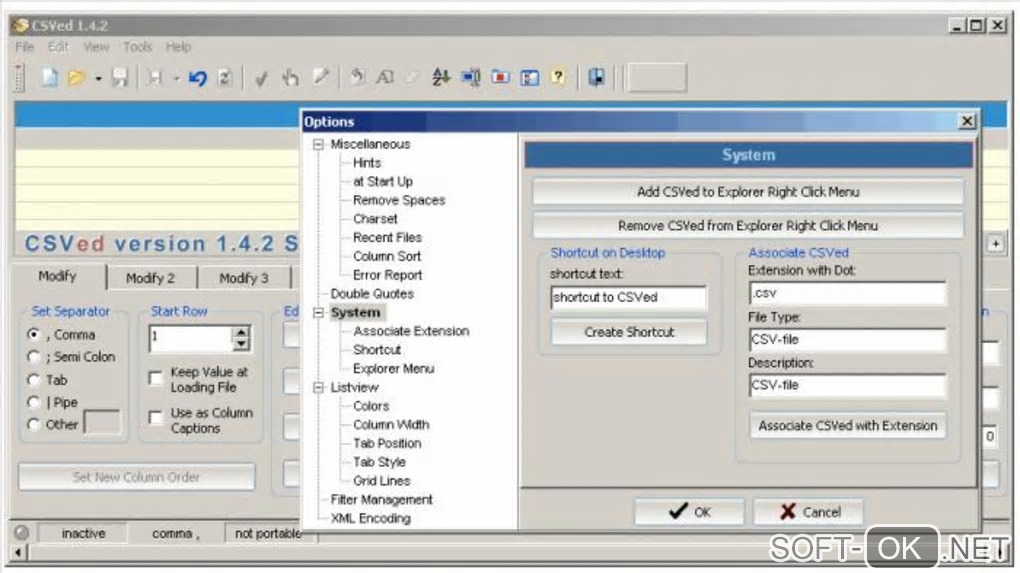Click the File Type input field
The width and height of the screenshot is (1020, 573).
(x=848, y=340)
